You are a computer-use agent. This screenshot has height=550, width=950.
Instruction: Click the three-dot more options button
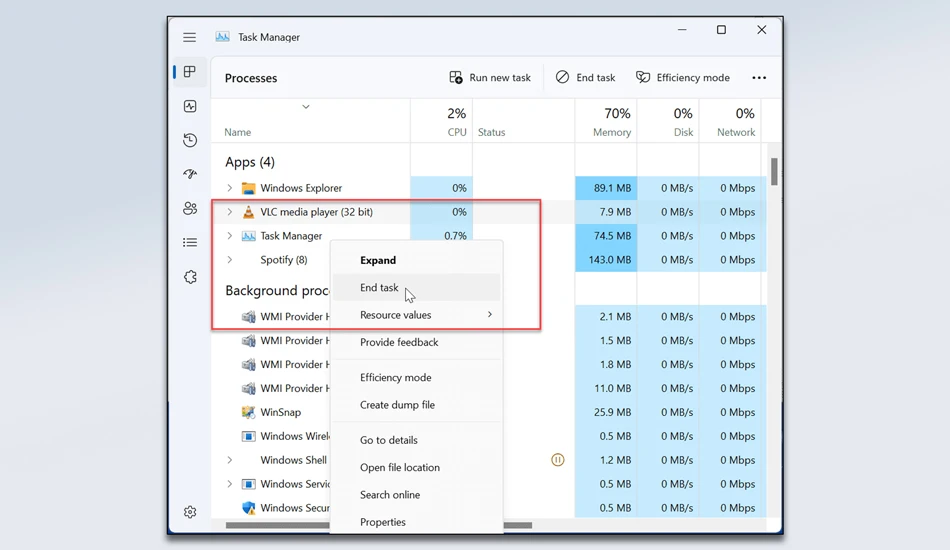(x=759, y=78)
